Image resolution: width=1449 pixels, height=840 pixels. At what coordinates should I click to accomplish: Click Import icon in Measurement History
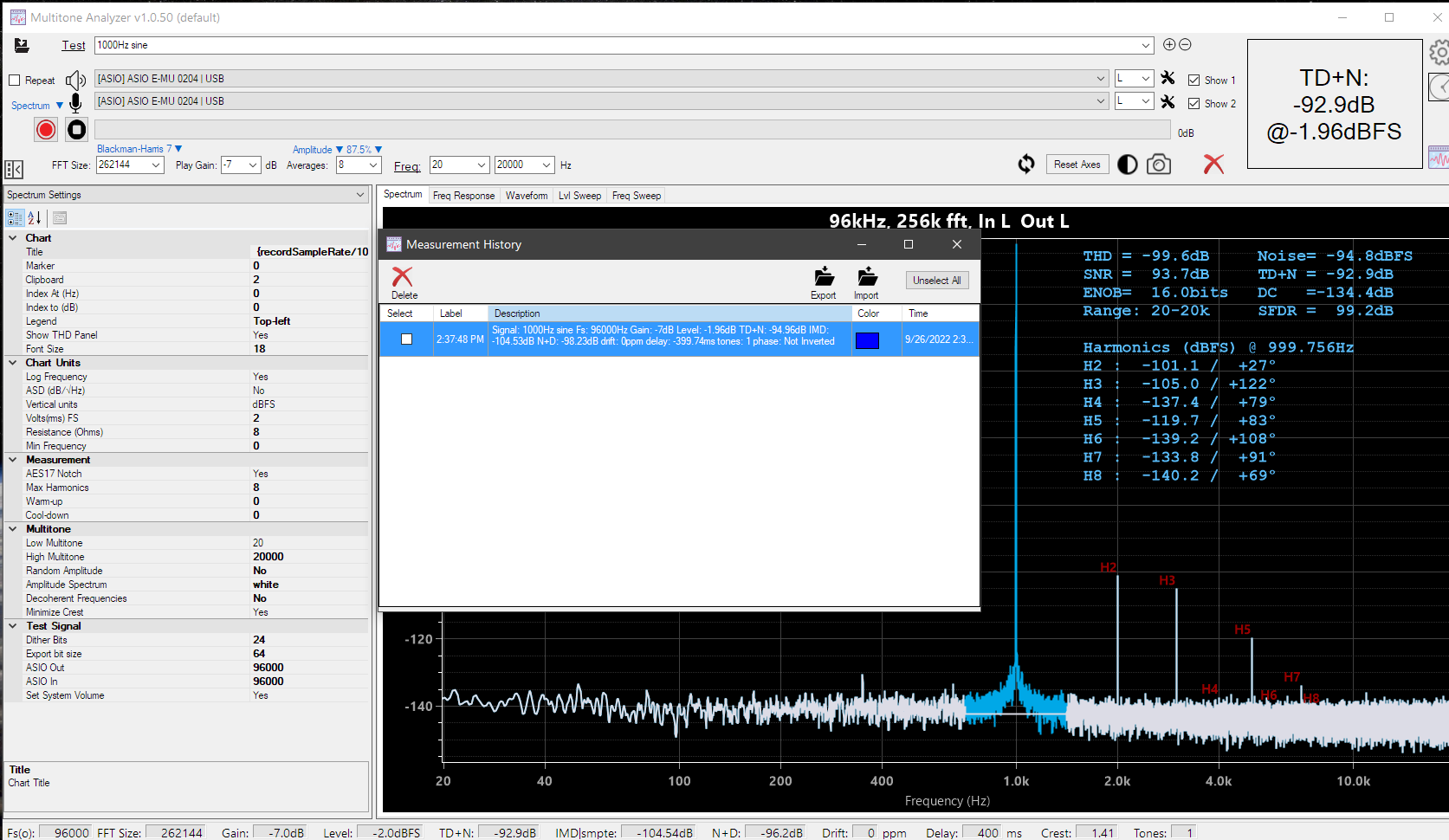coord(866,283)
